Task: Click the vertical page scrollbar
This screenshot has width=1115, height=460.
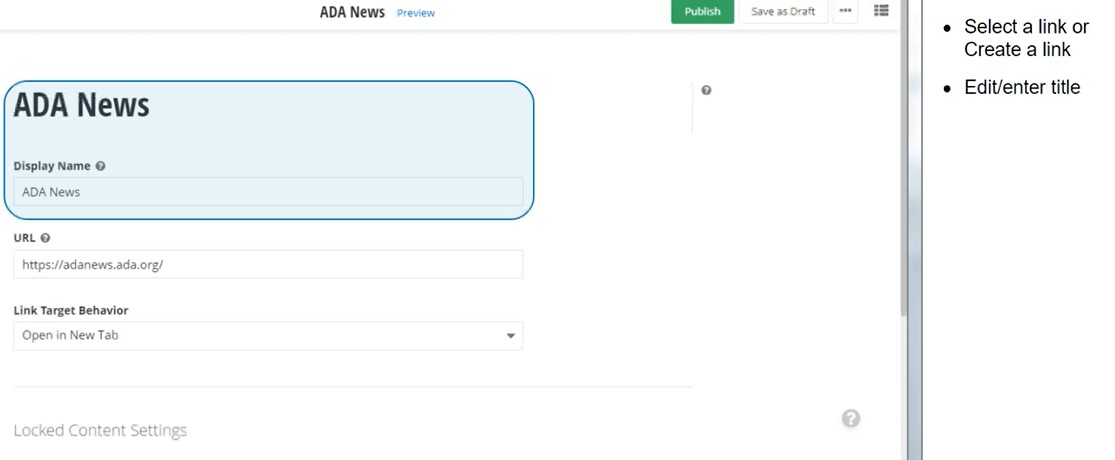Action: tap(904, 159)
